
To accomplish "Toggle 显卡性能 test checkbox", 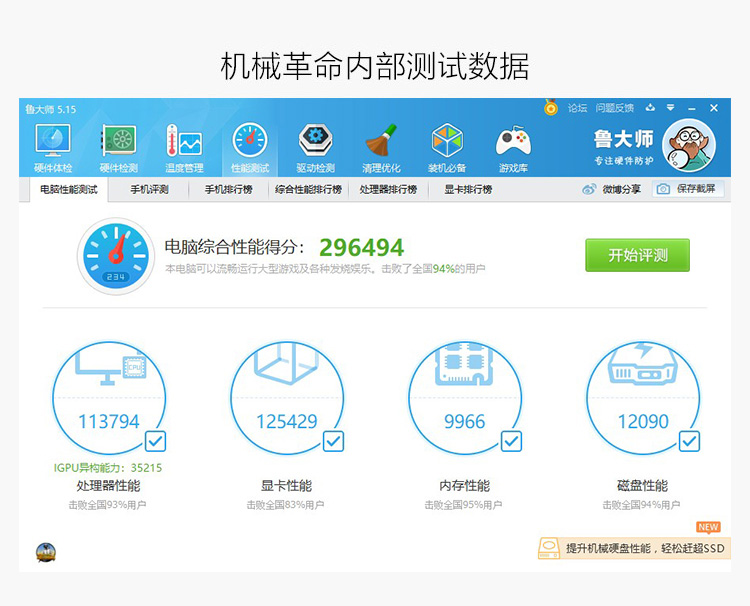I will pos(333,441).
